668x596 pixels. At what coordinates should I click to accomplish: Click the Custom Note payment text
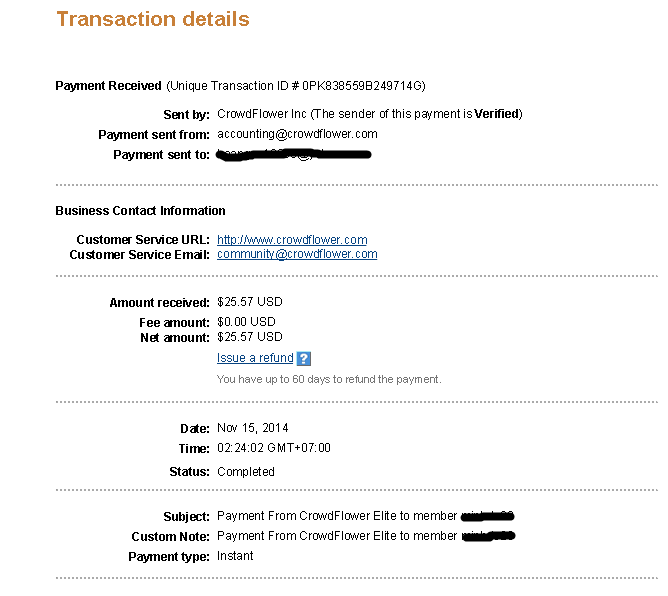pyautogui.click(x=337, y=537)
